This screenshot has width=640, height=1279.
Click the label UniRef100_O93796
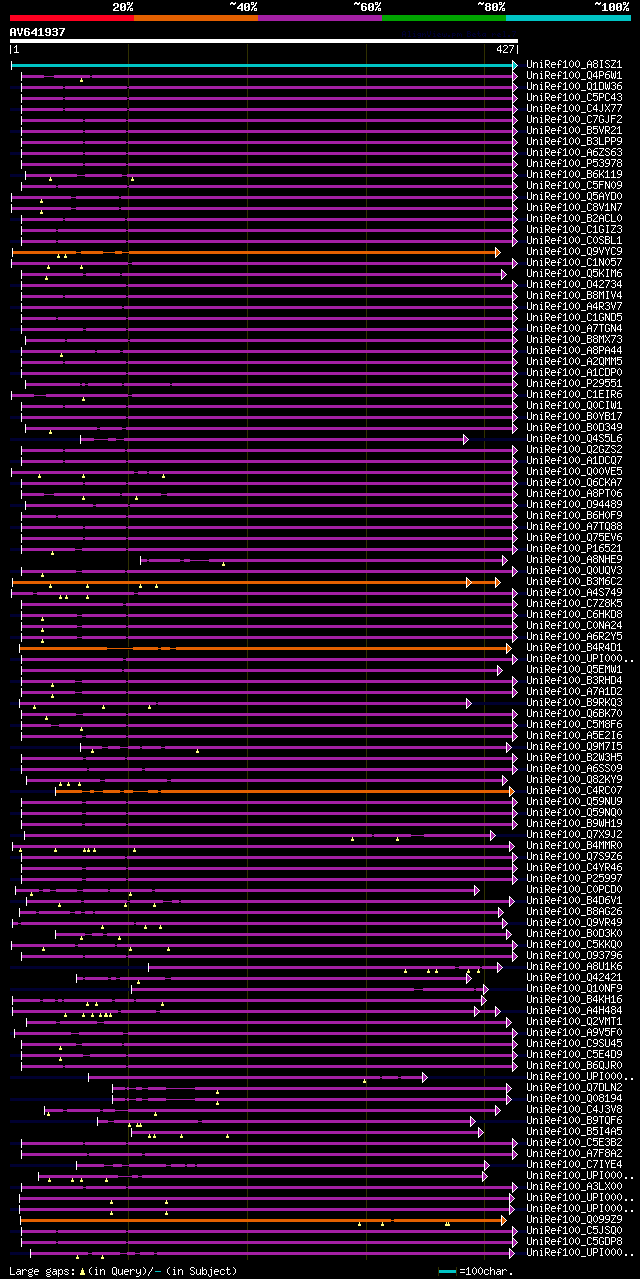pos(574,956)
